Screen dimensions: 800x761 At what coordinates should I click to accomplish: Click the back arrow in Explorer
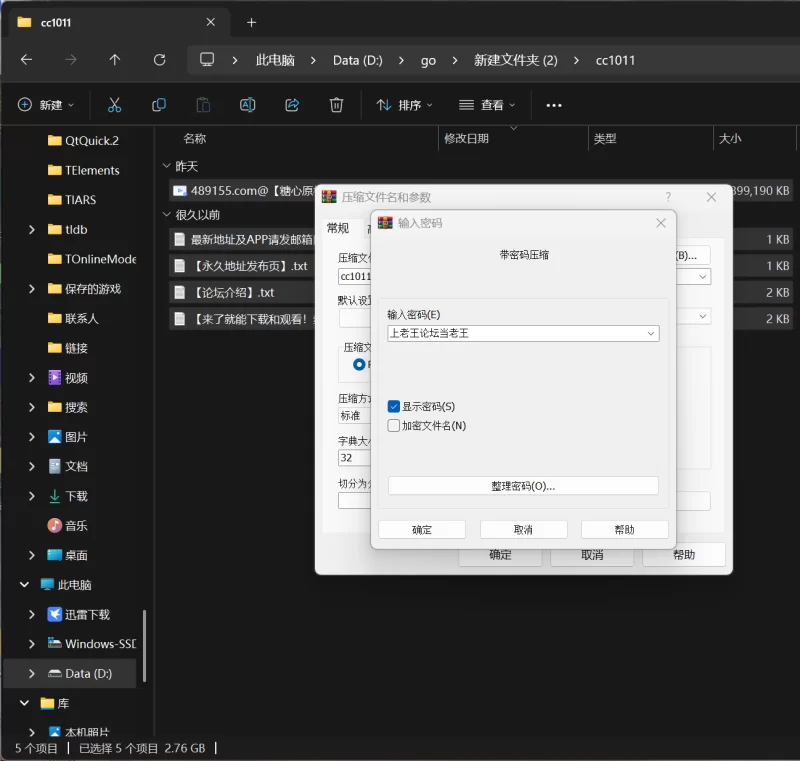pos(27,60)
